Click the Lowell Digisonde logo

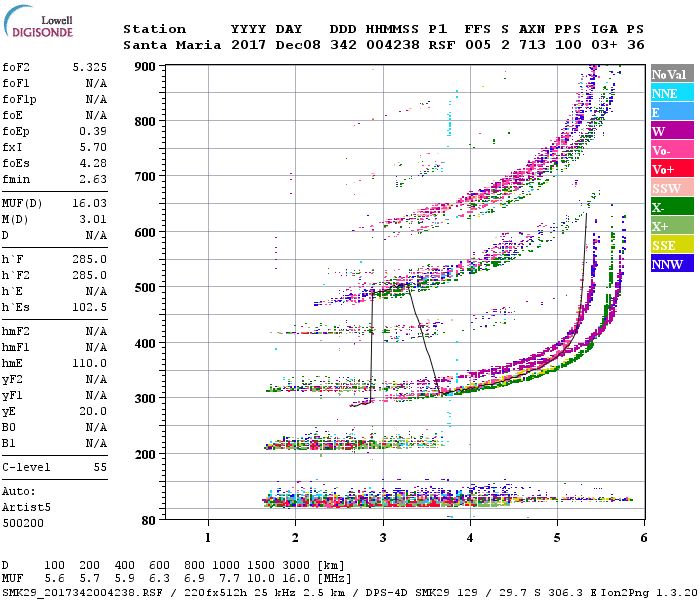tap(38, 22)
